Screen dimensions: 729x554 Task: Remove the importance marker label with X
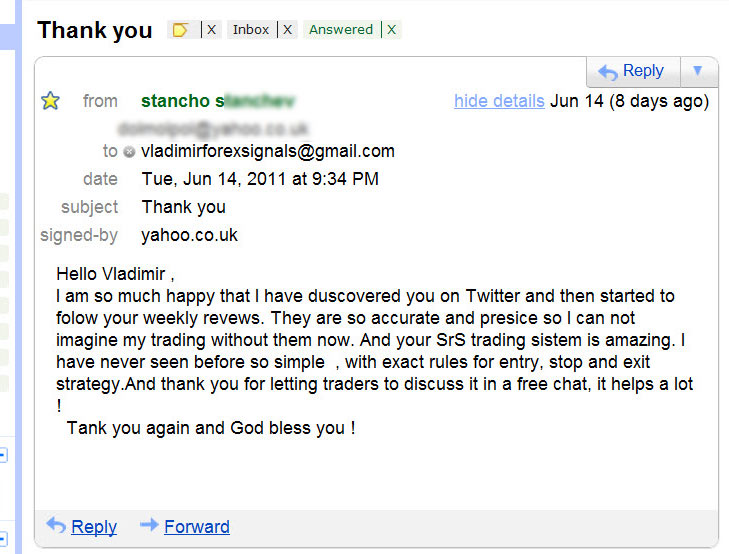point(212,30)
